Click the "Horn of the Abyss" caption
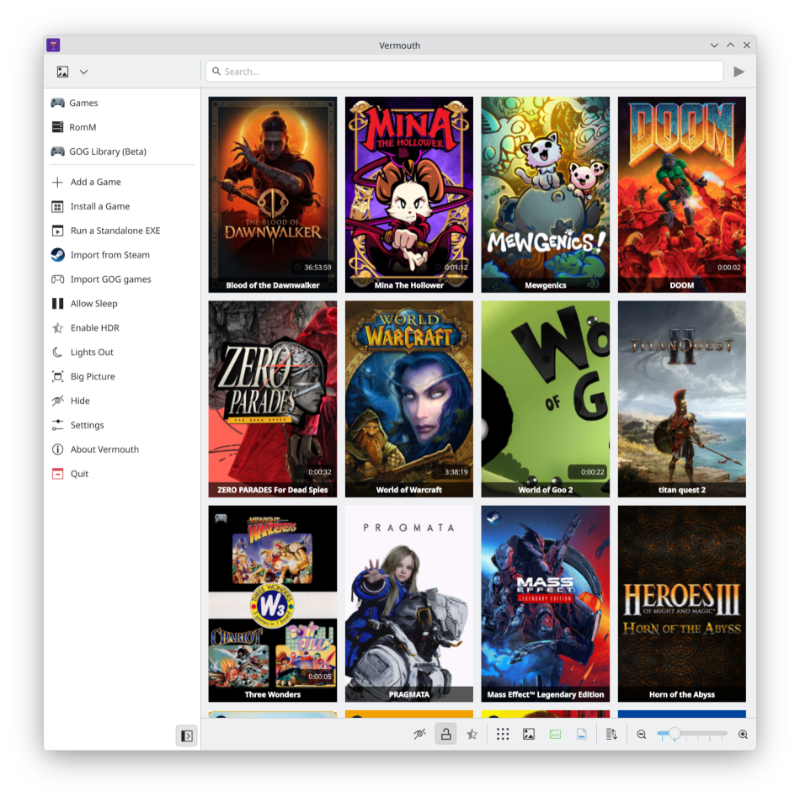The image size is (800, 802). pos(682,695)
